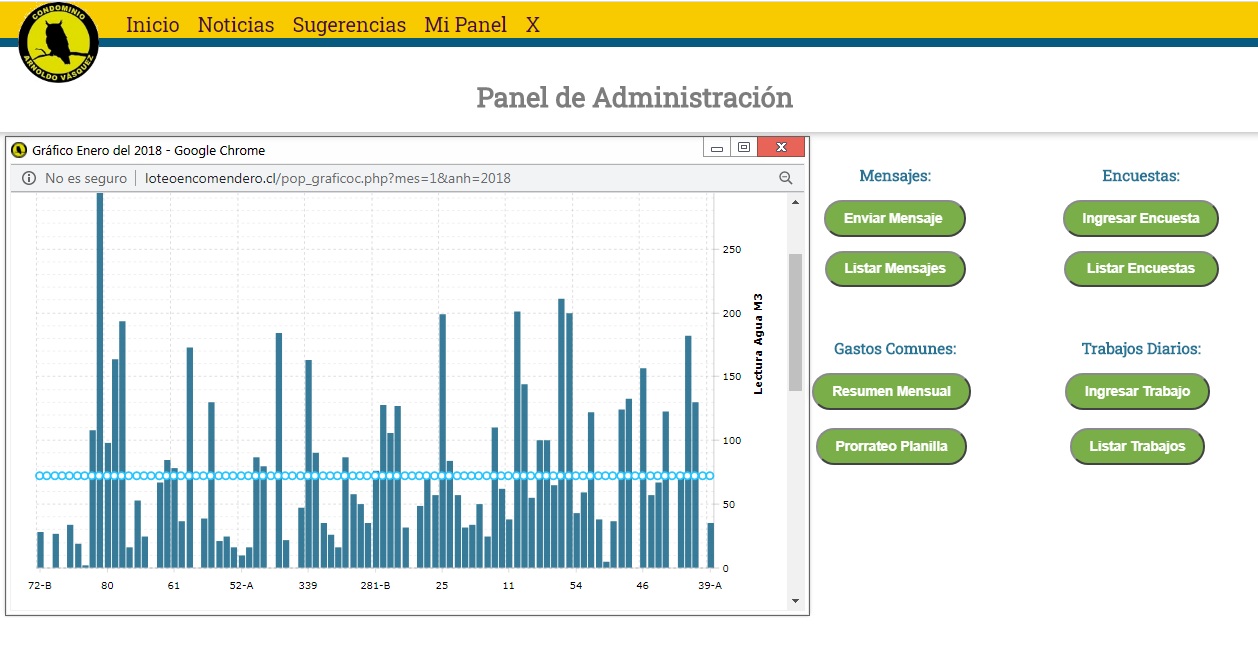Screen dimensions: 1258x656
Task: Minimize the Gráfico popup window
Action: [x=716, y=149]
